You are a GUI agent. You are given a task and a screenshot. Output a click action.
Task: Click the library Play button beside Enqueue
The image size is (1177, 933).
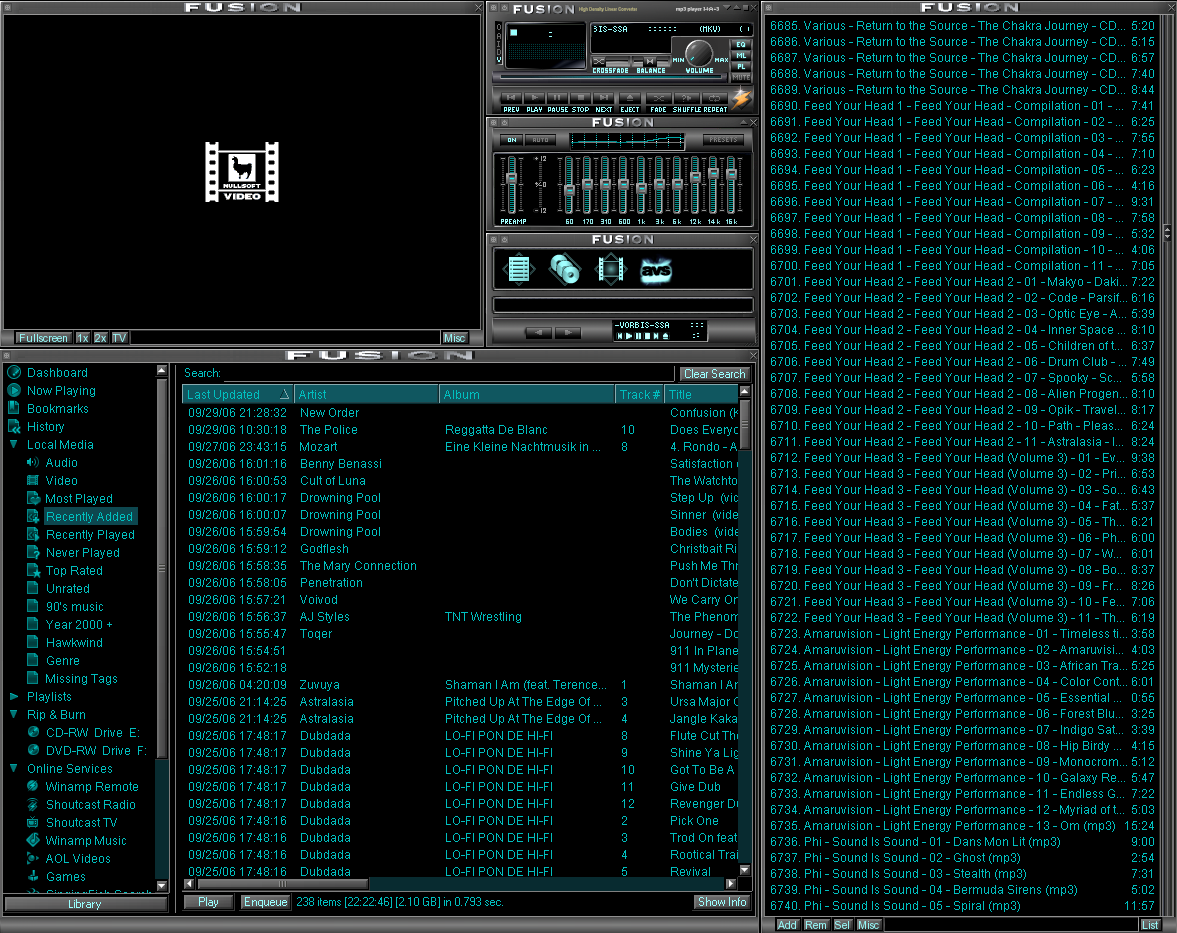point(209,902)
